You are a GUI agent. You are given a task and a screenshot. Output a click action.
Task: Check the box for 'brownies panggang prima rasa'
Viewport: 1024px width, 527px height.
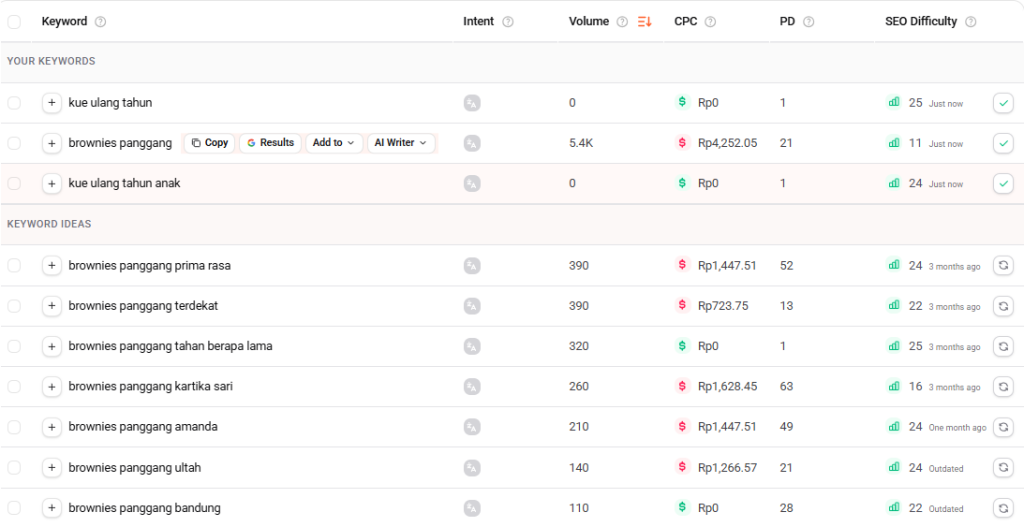(x=14, y=266)
